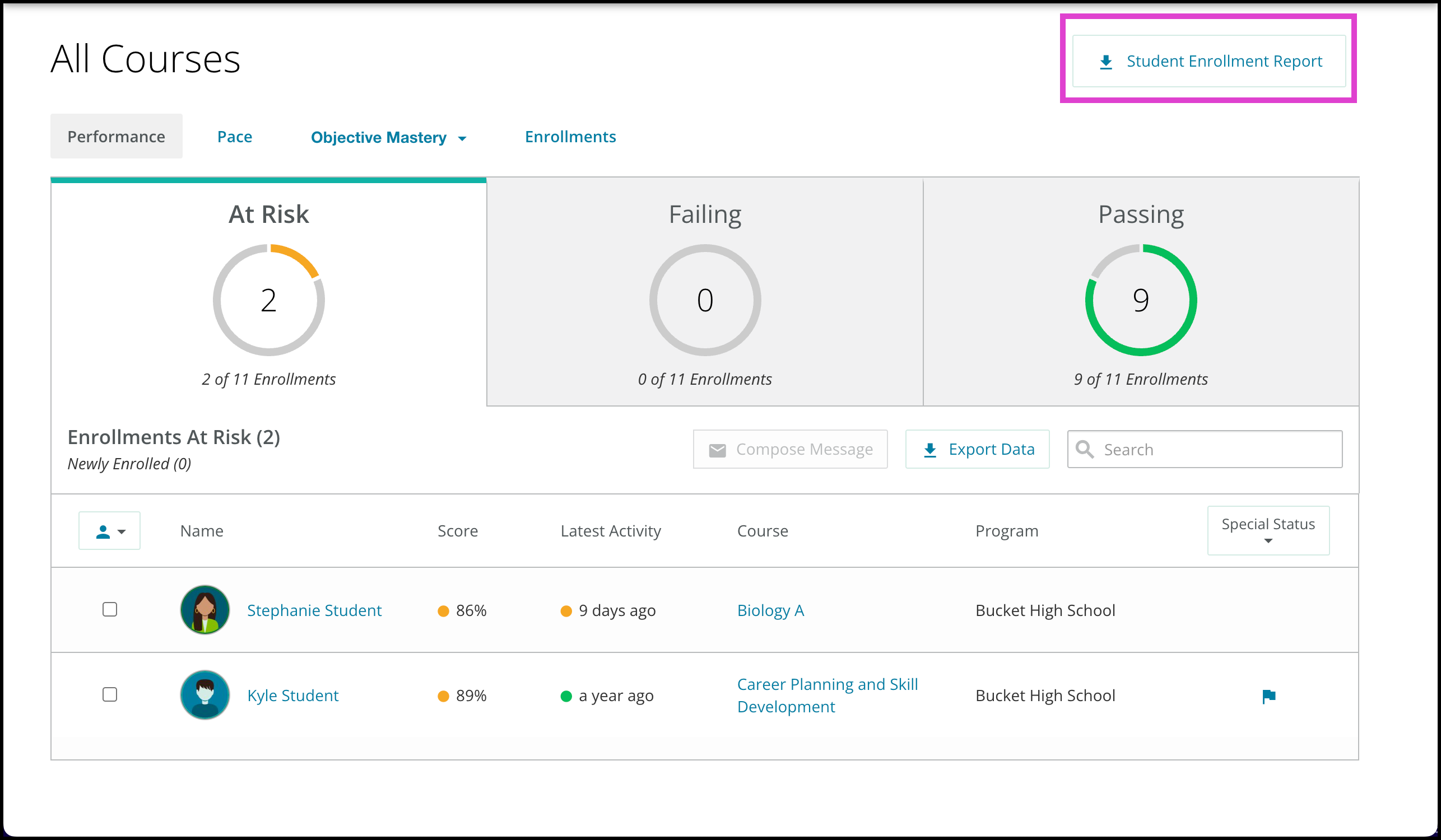Click the Enrollments At Risk (2) heading
The height and width of the screenshot is (840, 1441).
174,437
